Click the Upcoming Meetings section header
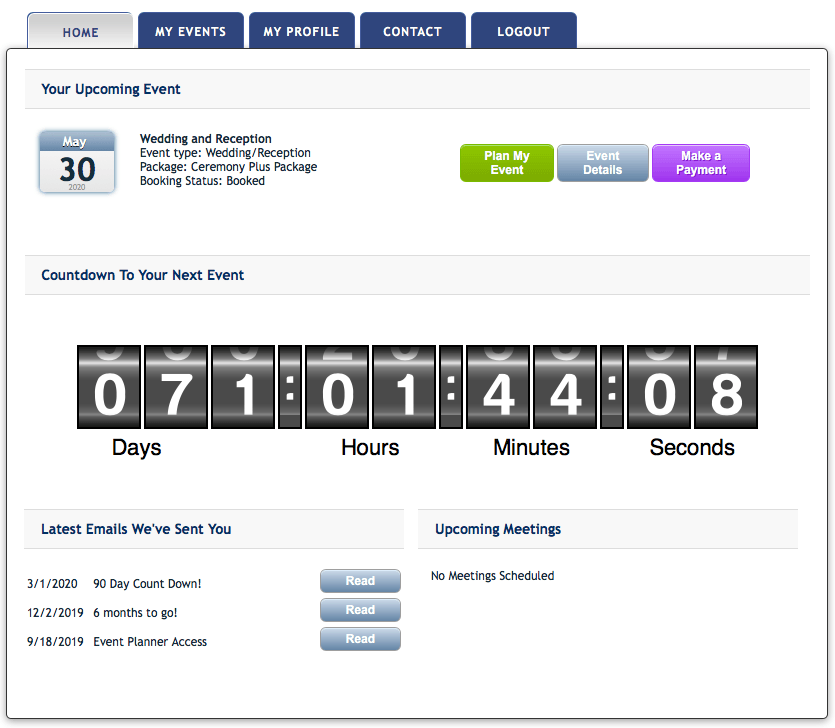 point(491,529)
